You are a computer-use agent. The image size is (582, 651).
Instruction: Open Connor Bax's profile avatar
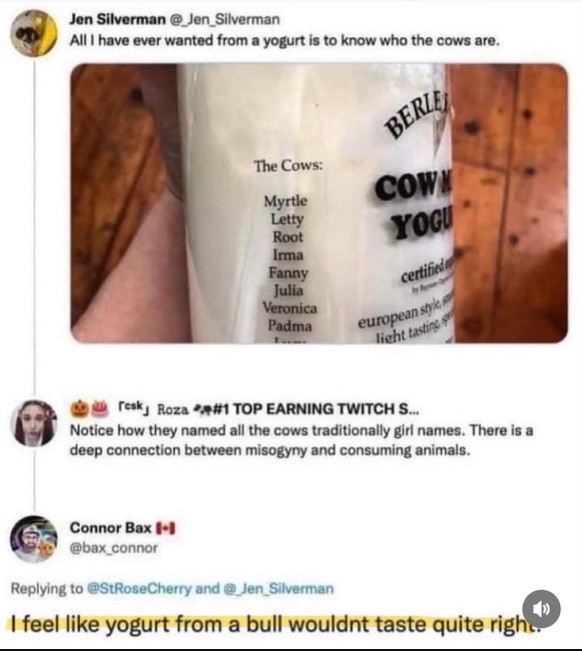point(34,538)
